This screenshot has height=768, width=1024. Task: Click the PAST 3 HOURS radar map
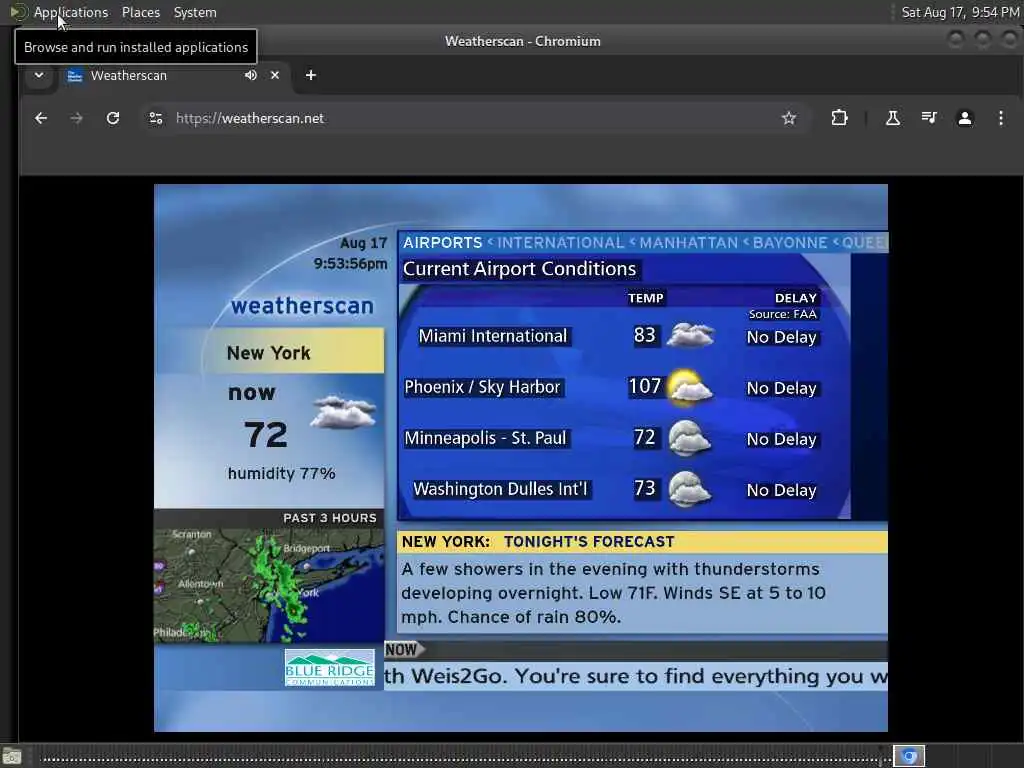[x=269, y=585]
